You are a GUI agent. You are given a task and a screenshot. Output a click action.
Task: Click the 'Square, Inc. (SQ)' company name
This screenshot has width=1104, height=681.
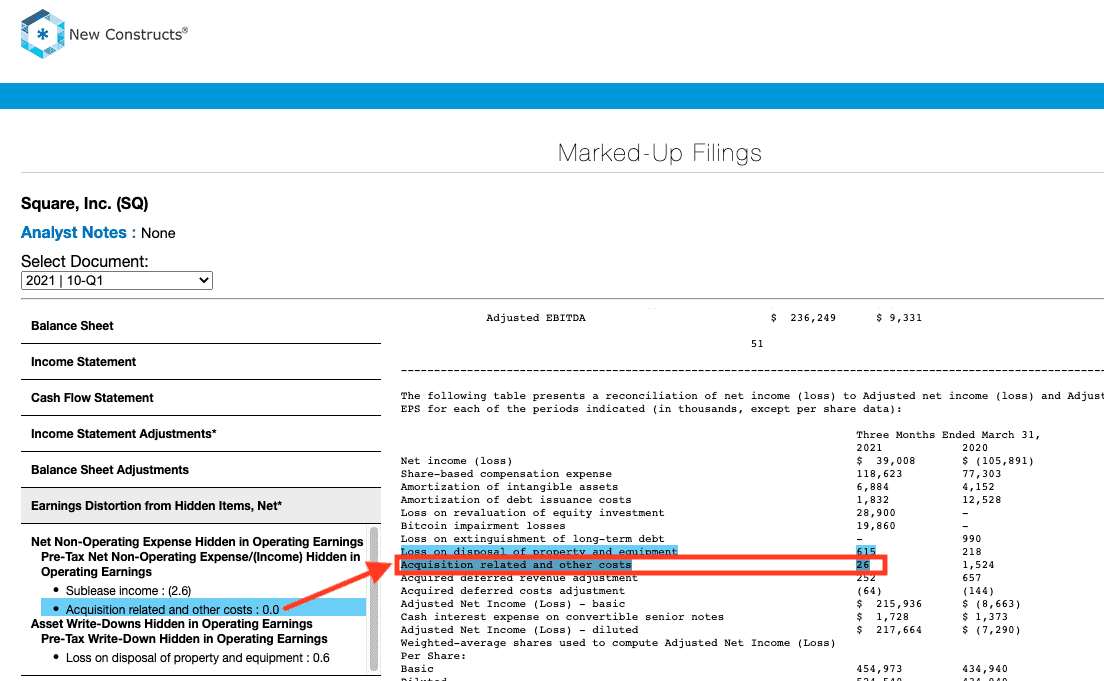coord(84,204)
